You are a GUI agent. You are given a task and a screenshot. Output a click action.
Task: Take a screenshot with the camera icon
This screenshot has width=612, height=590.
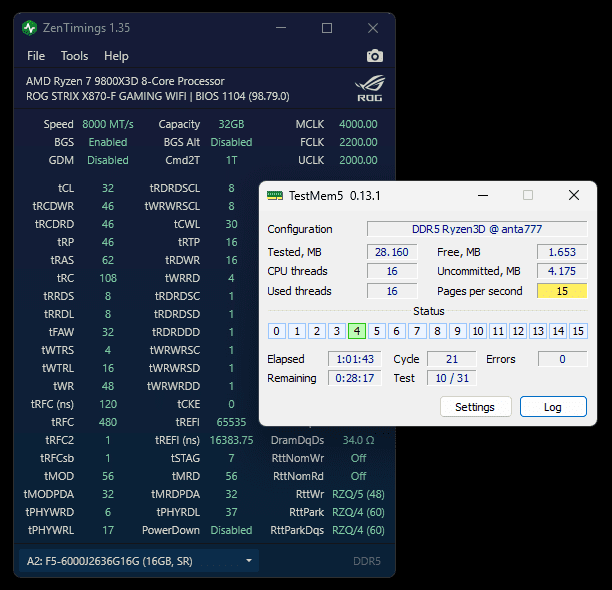click(x=375, y=56)
